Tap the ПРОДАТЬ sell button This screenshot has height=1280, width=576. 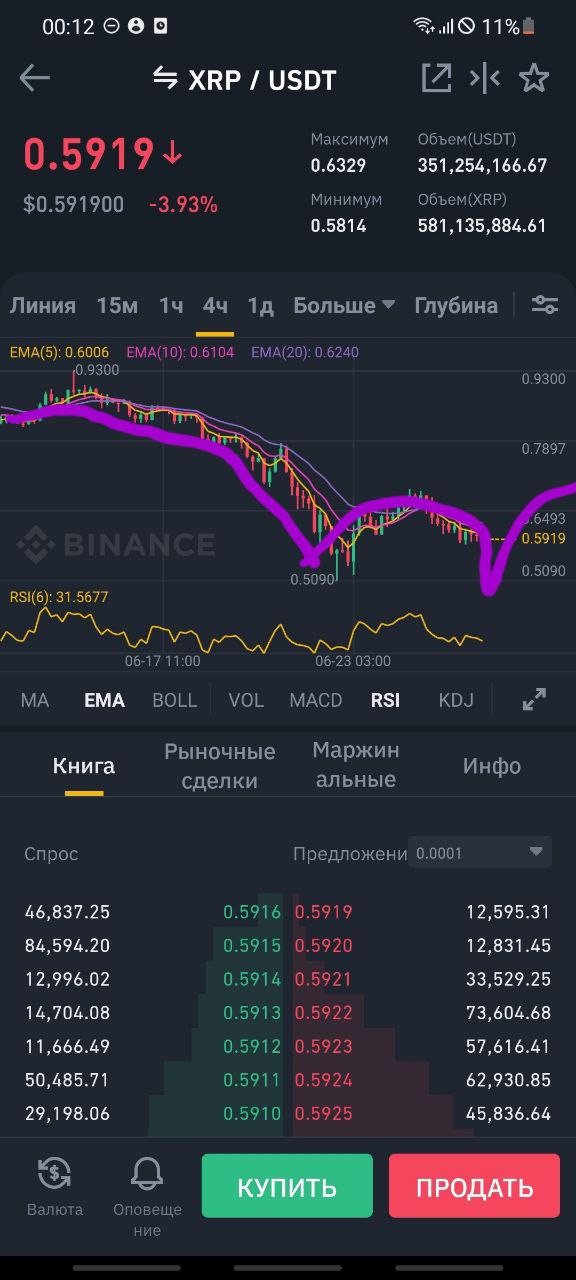(474, 1186)
